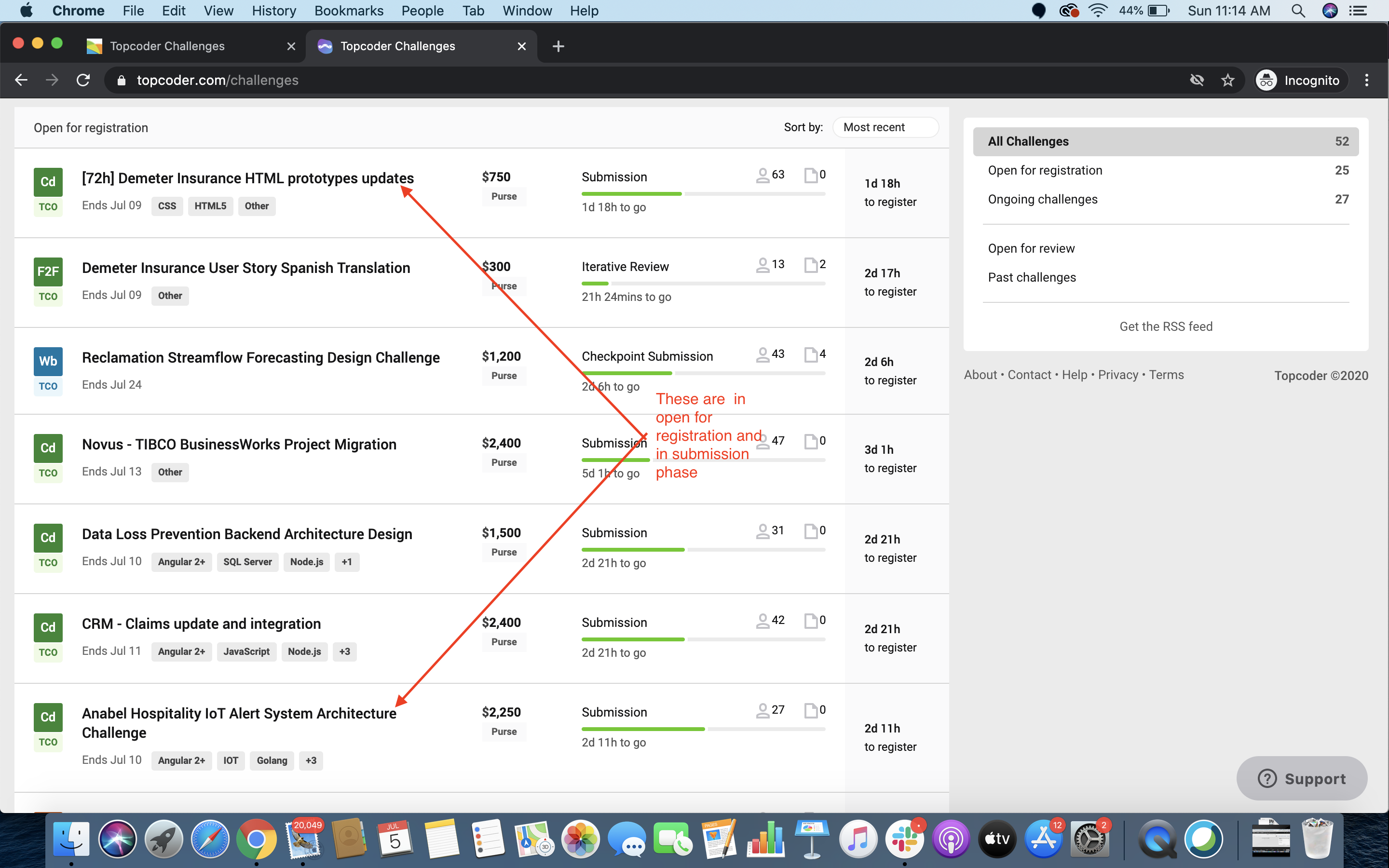Open System Preferences from the dock
Viewport: 1389px width, 868px height.
click(1089, 839)
